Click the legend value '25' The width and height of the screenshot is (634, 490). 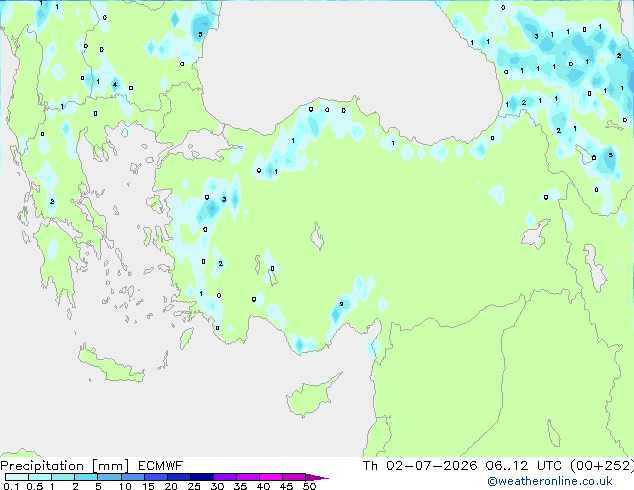click(x=194, y=486)
